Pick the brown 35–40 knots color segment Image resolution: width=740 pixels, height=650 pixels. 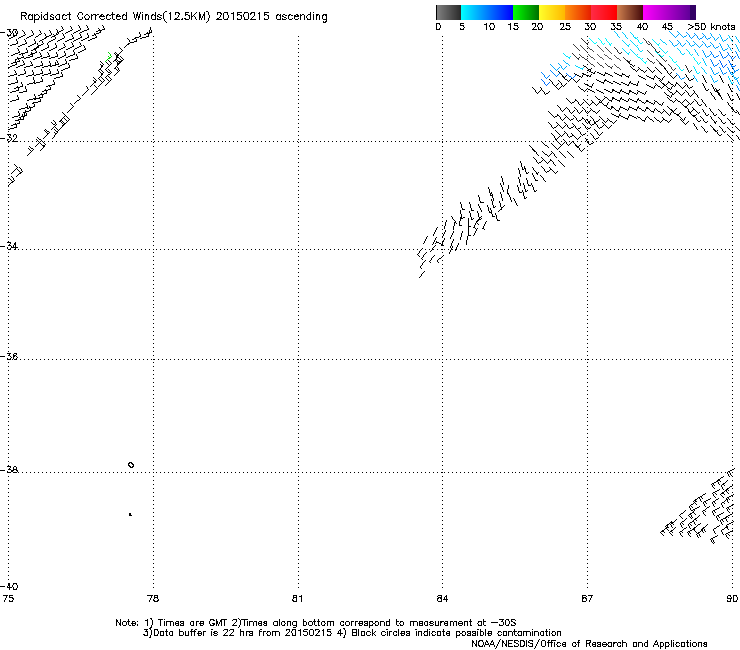630,12
